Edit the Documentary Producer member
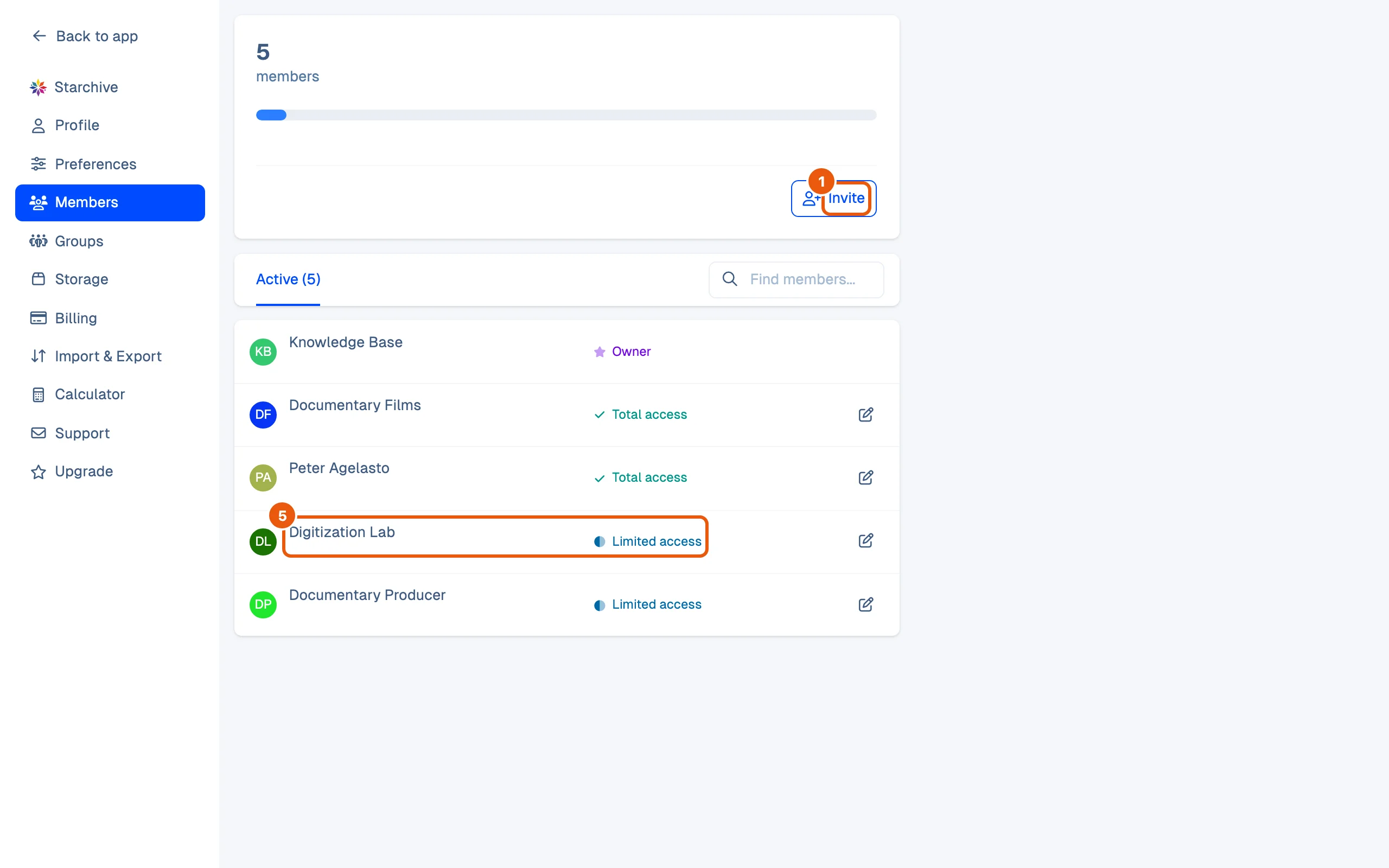 pyautogui.click(x=865, y=604)
